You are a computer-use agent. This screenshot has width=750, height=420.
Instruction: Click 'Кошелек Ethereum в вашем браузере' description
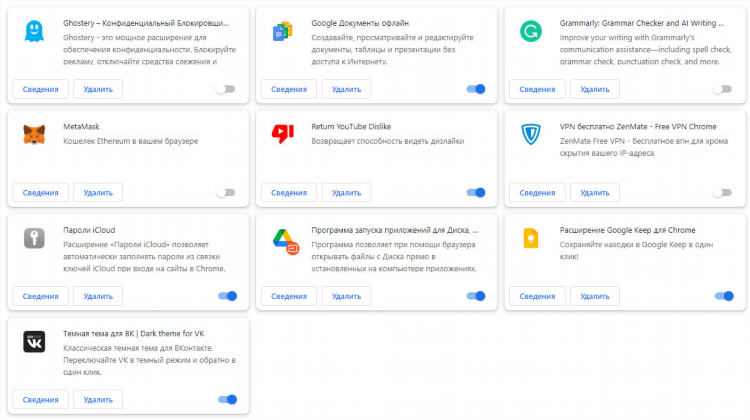coord(131,141)
